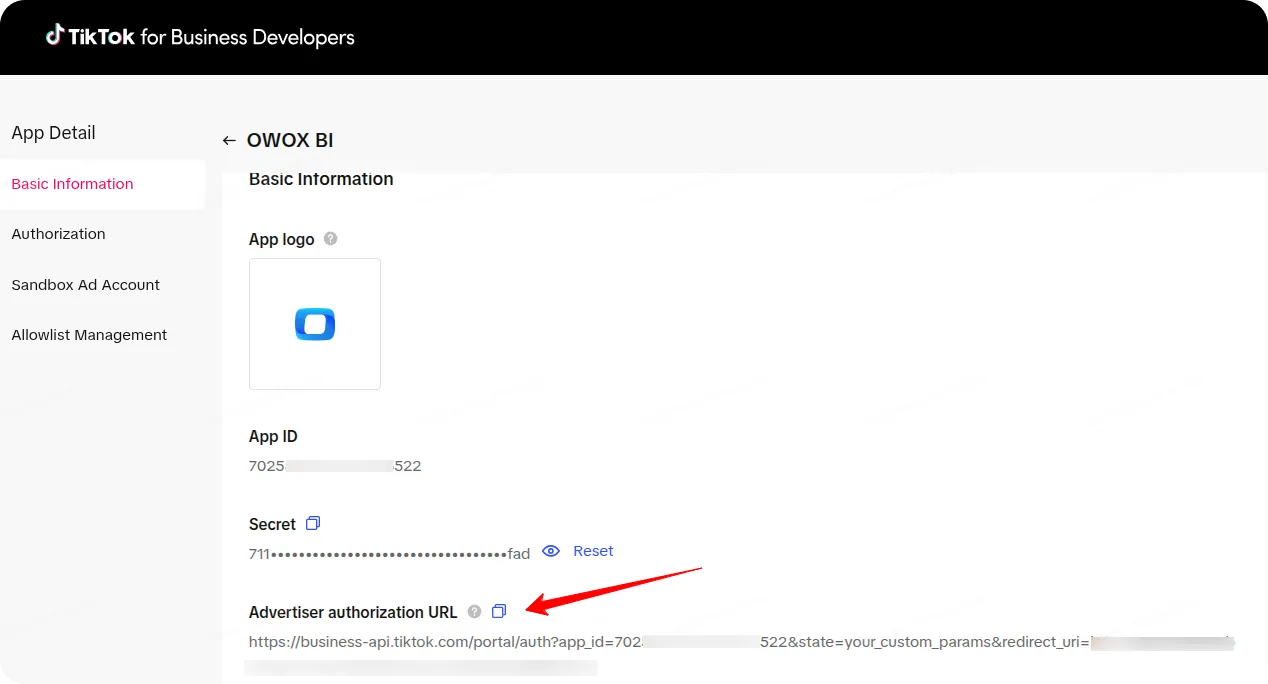This screenshot has width=1268, height=684.
Task: Select the Basic Information sidebar tab
Action: click(72, 184)
